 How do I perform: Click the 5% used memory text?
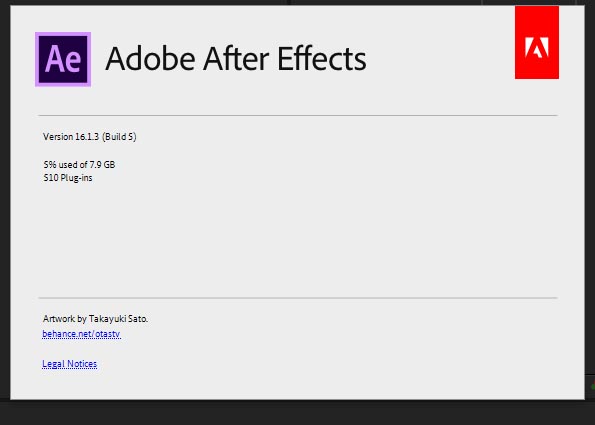click(60, 165)
